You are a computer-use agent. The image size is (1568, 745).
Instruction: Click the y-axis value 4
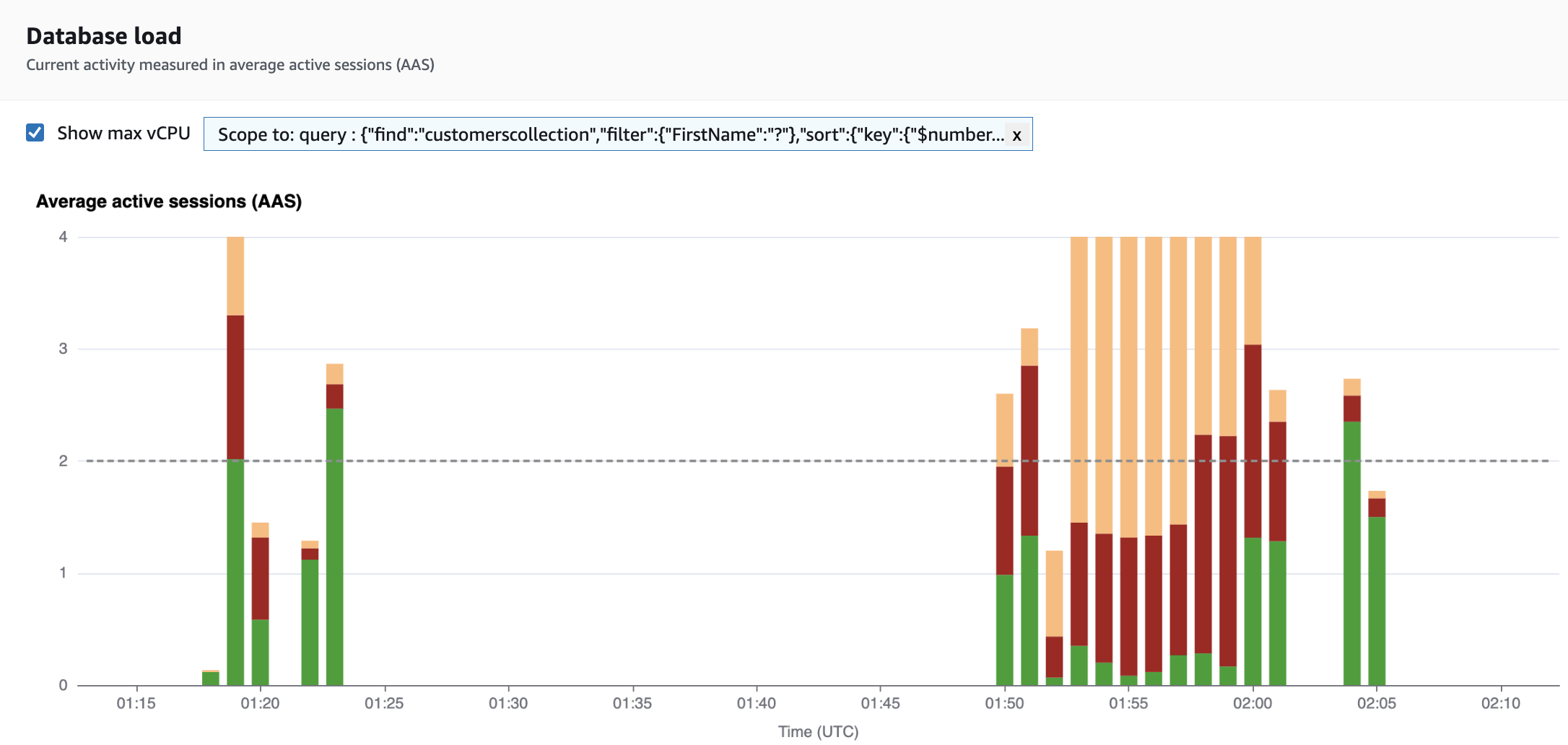pos(64,235)
